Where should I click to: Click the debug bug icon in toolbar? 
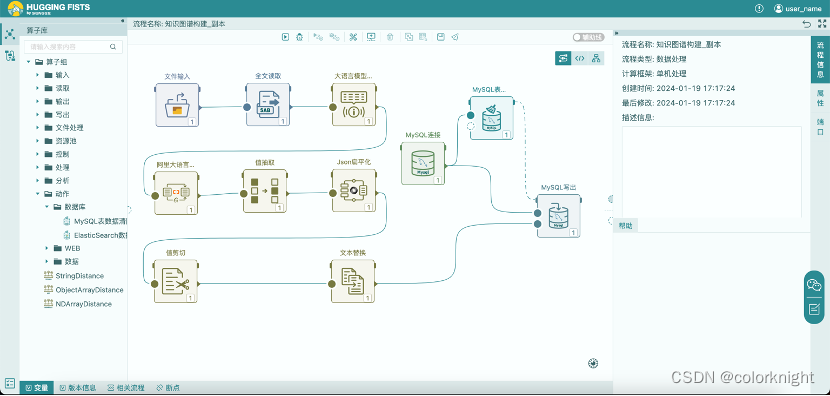coord(300,37)
